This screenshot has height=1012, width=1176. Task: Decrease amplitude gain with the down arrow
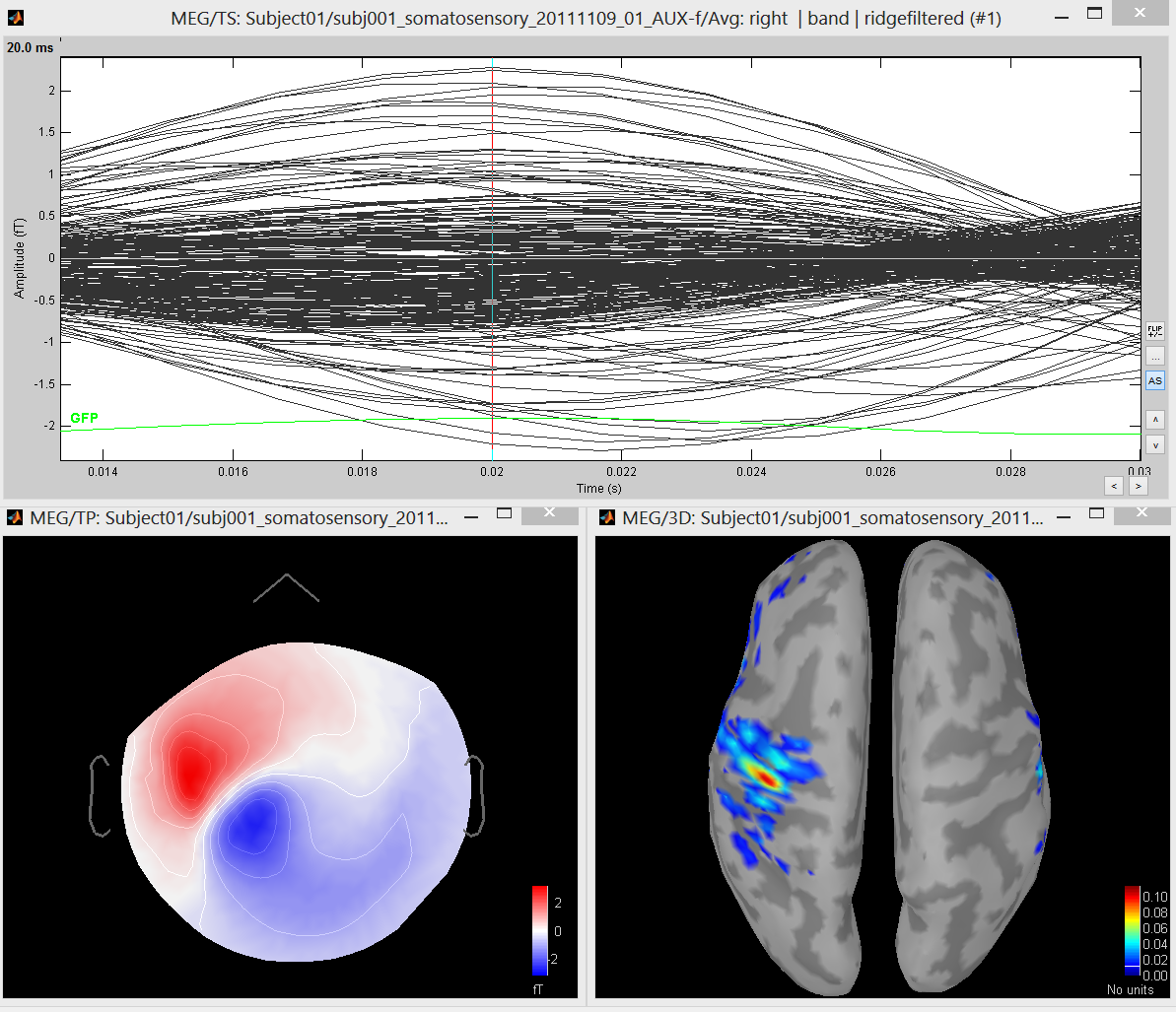pyautogui.click(x=1154, y=444)
